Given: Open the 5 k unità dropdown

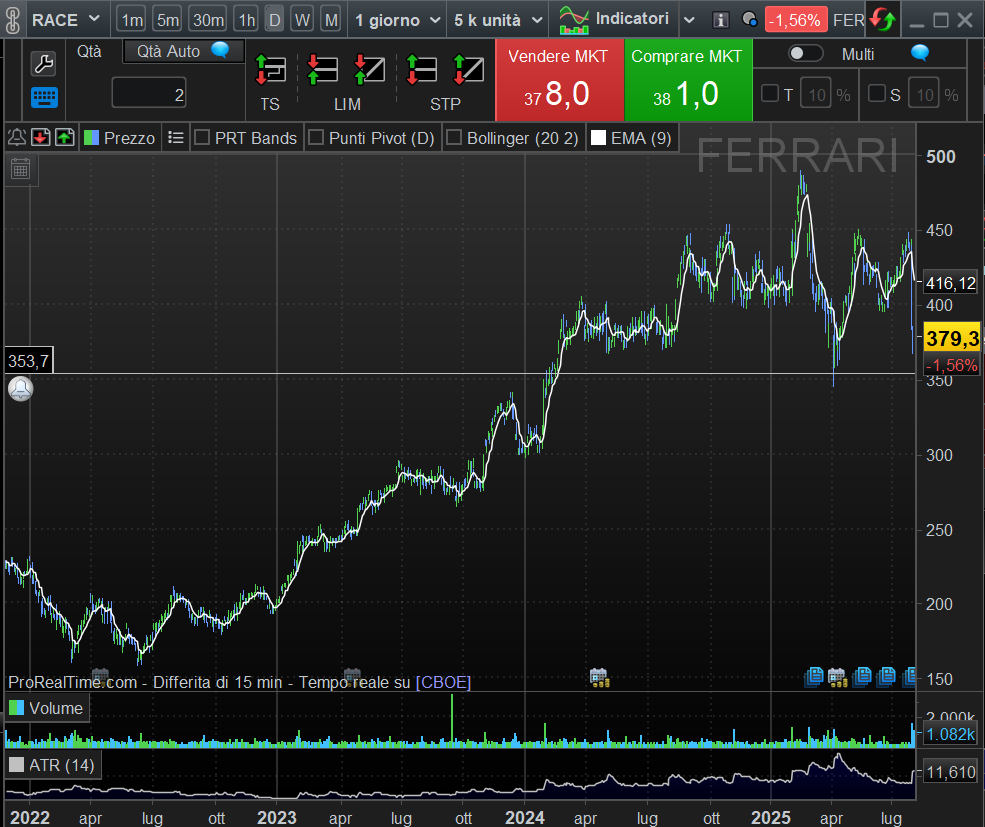Looking at the screenshot, I should pos(537,19).
